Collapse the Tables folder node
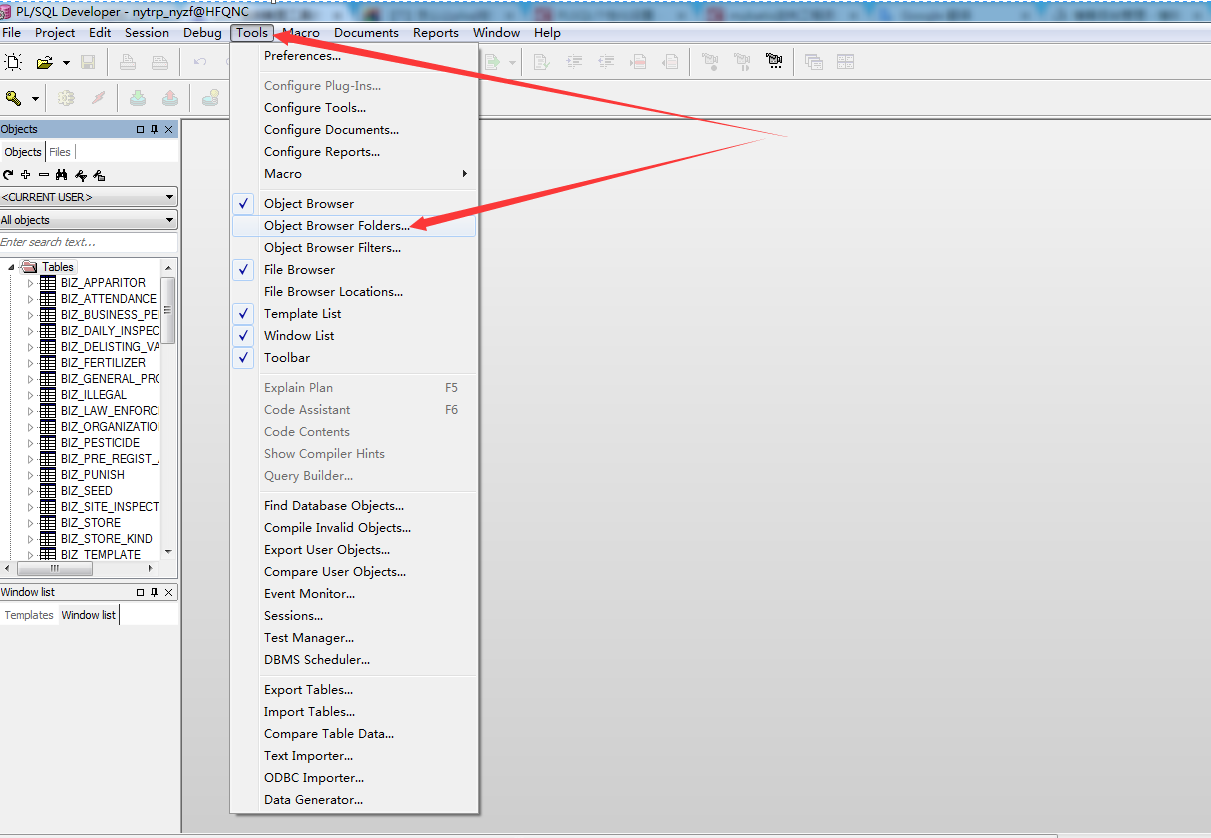The height and width of the screenshot is (838, 1211). pyautogui.click(x=12, y=267)
